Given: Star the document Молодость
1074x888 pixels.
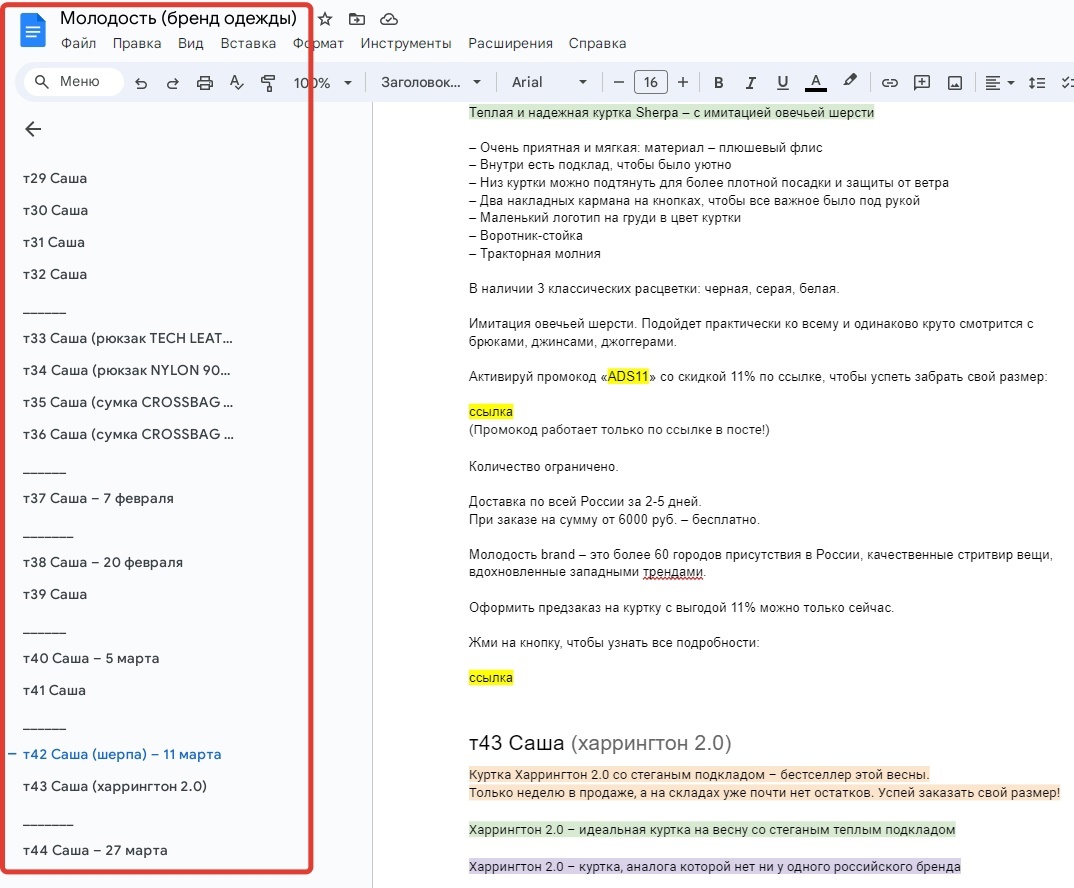Looking at the screenshot, I should pyautogui.click(x=325, y=19).
